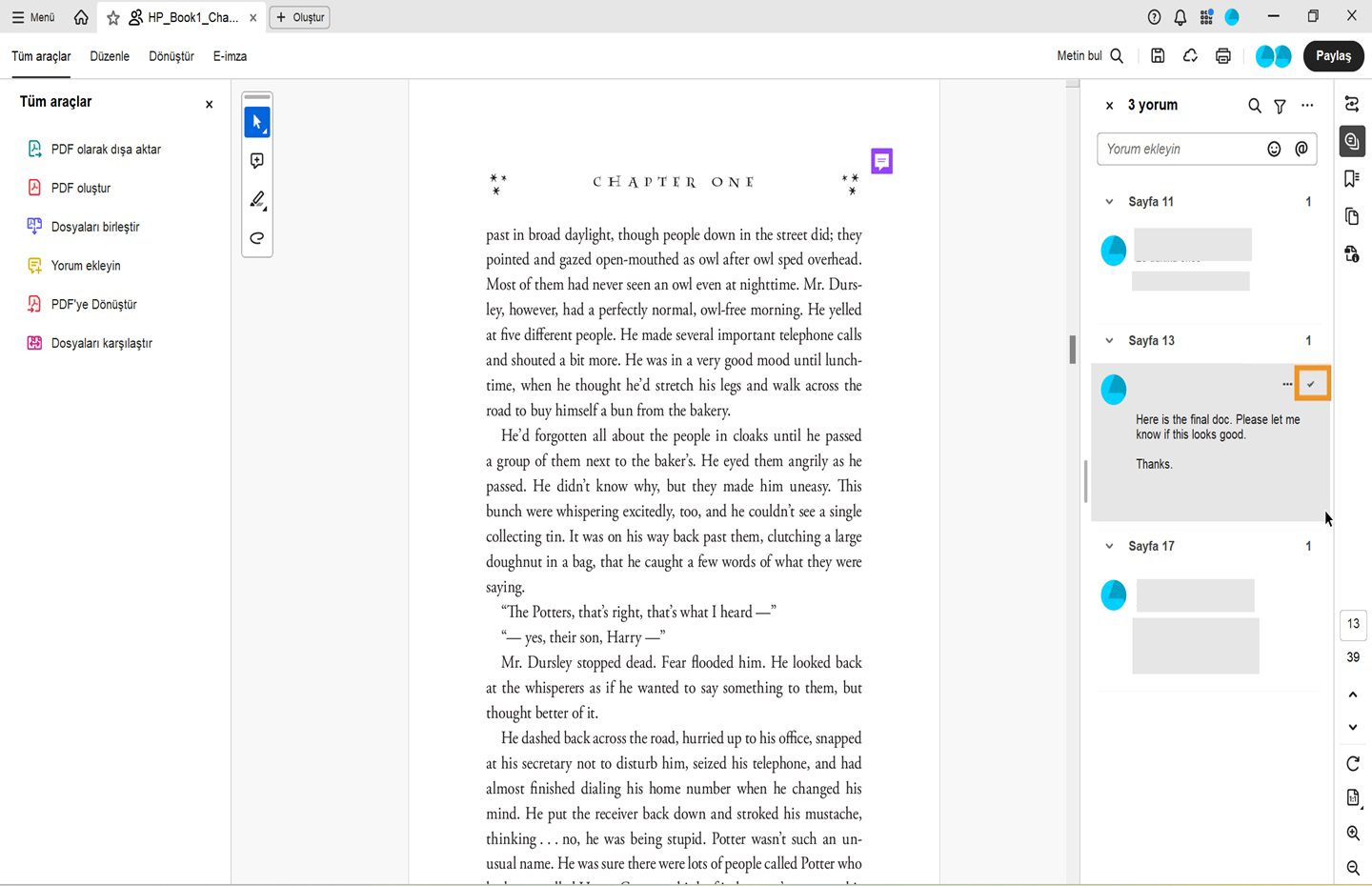Open comments panel more options
1372x886 pixels.
tap(1307, 106)
